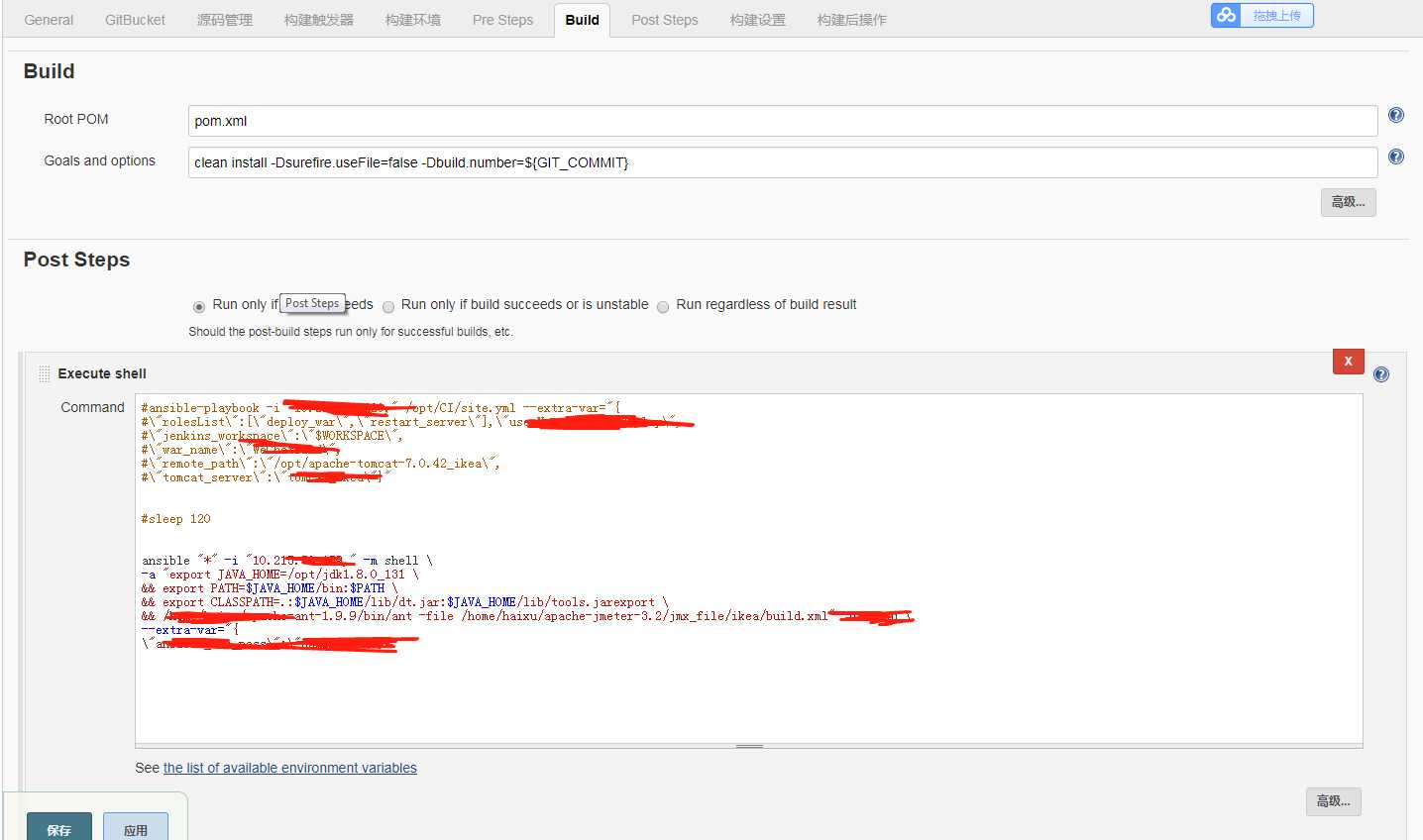Click the 'Post Steps' section heading

coord(76,260)
